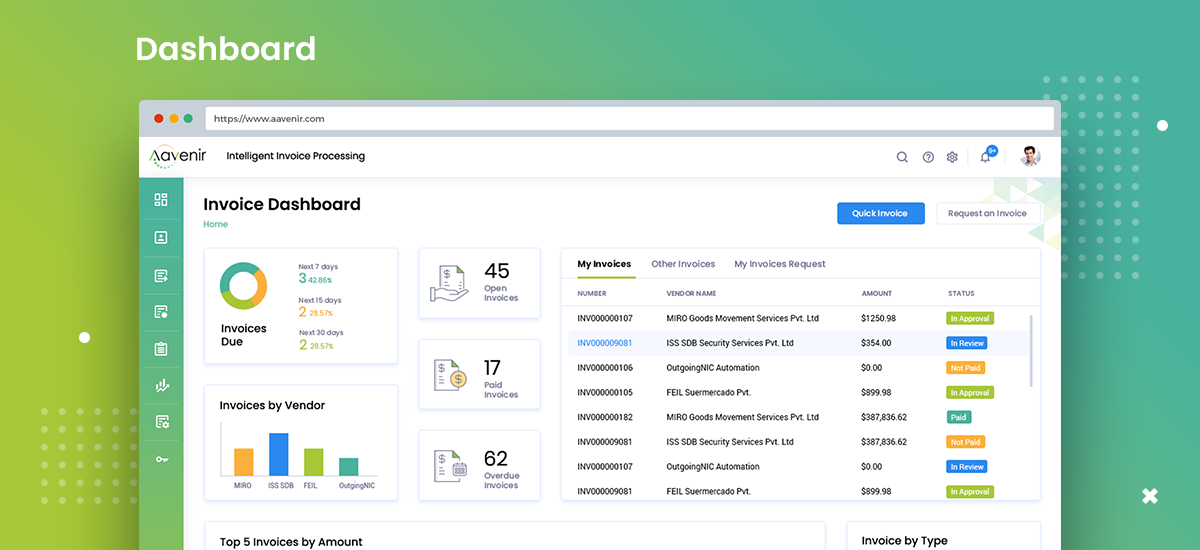Image resolution: width=1200 pixels, height=550 pixels.
Task: Open the user avatar profile picture
Action: 1030,156
